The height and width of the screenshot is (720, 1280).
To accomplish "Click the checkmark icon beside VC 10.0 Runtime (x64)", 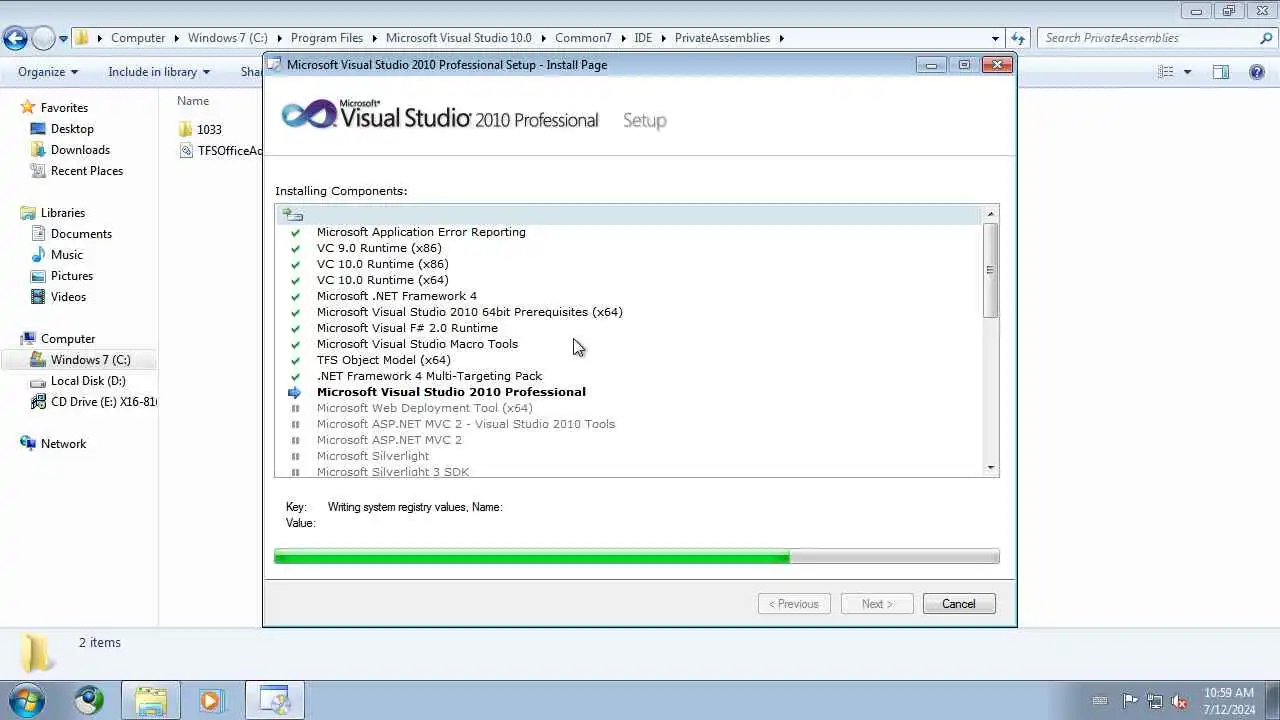I will [x=295, y=280].
